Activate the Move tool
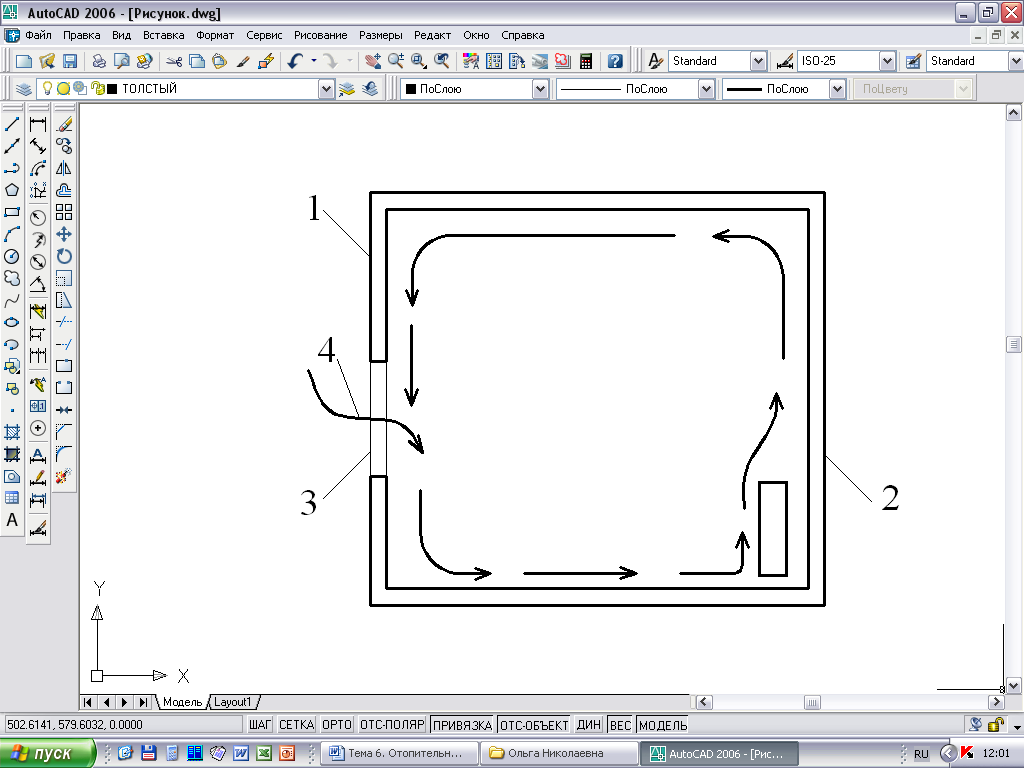 click(64, 234)
